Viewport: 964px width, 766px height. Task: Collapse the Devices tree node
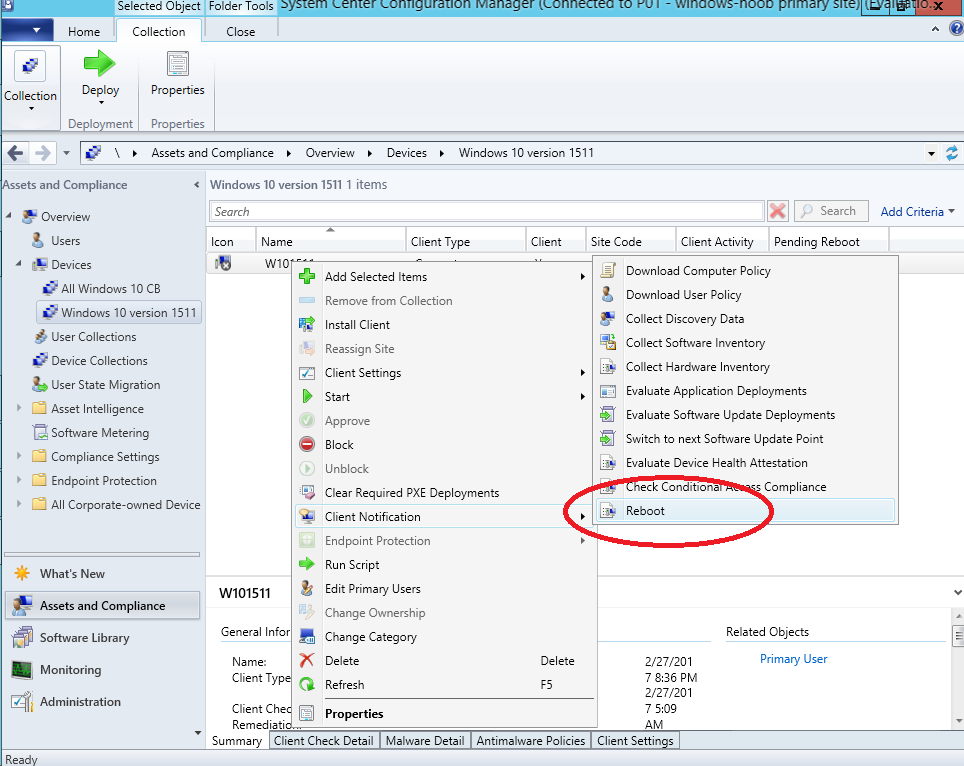(18, 264)
